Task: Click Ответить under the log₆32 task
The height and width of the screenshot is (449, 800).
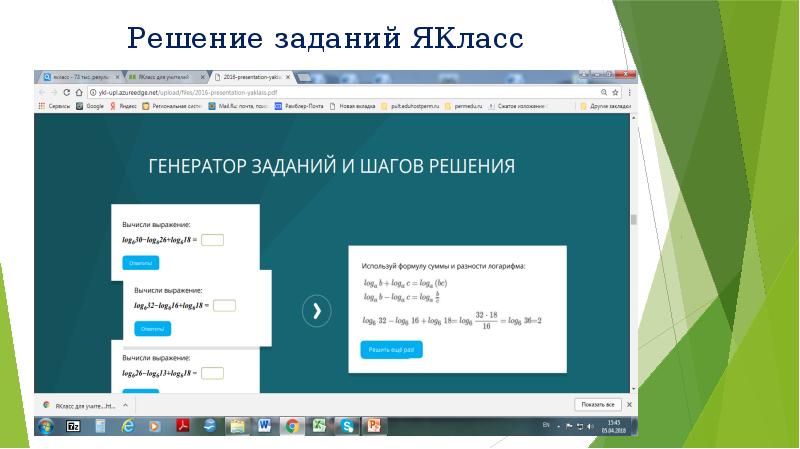Action: pyautogui.click(x=153, y=329)
